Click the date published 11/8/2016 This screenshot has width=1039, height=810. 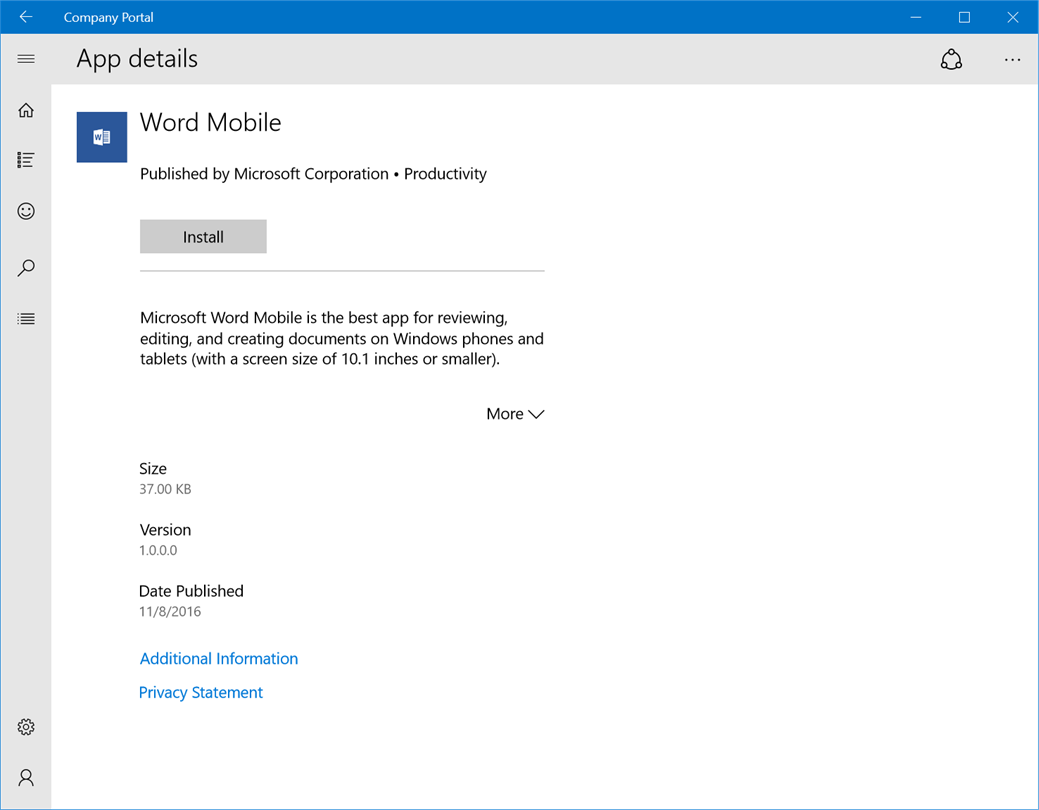(x=170, y=611)
